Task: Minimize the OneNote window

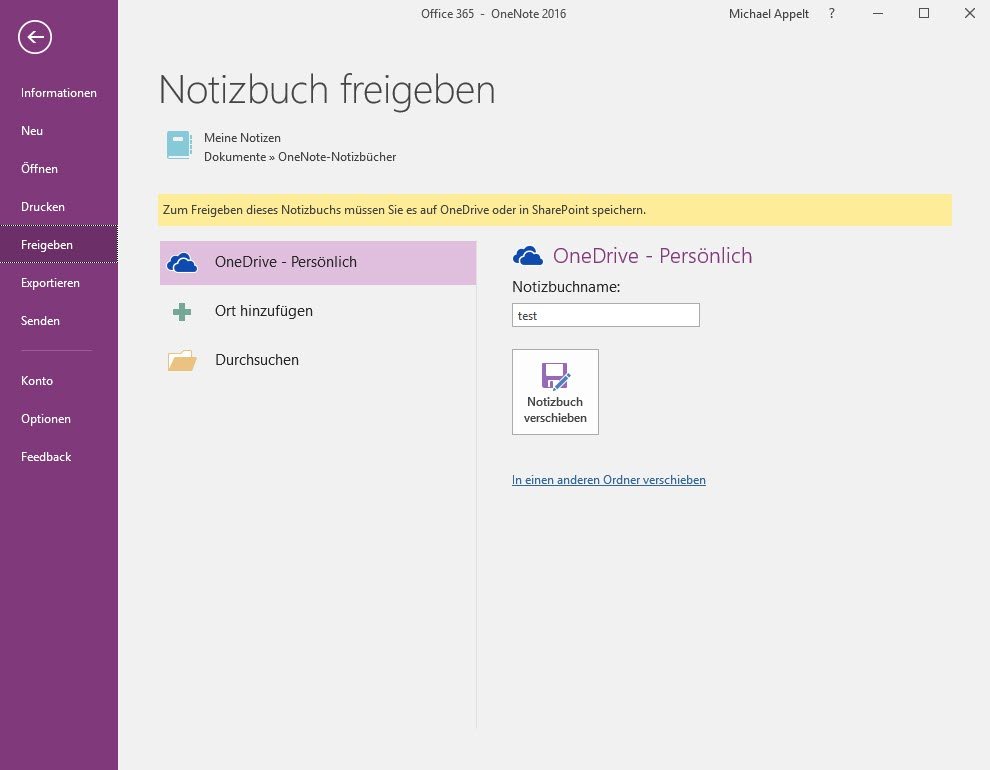Action: [878, 13]
